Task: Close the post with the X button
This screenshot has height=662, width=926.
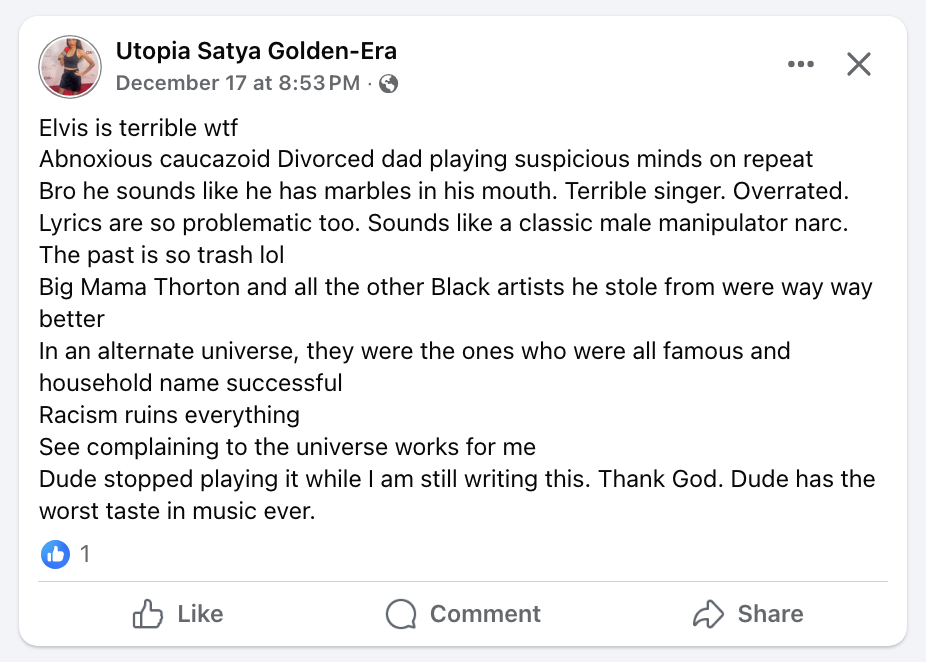Action: [x=858, y=65]
